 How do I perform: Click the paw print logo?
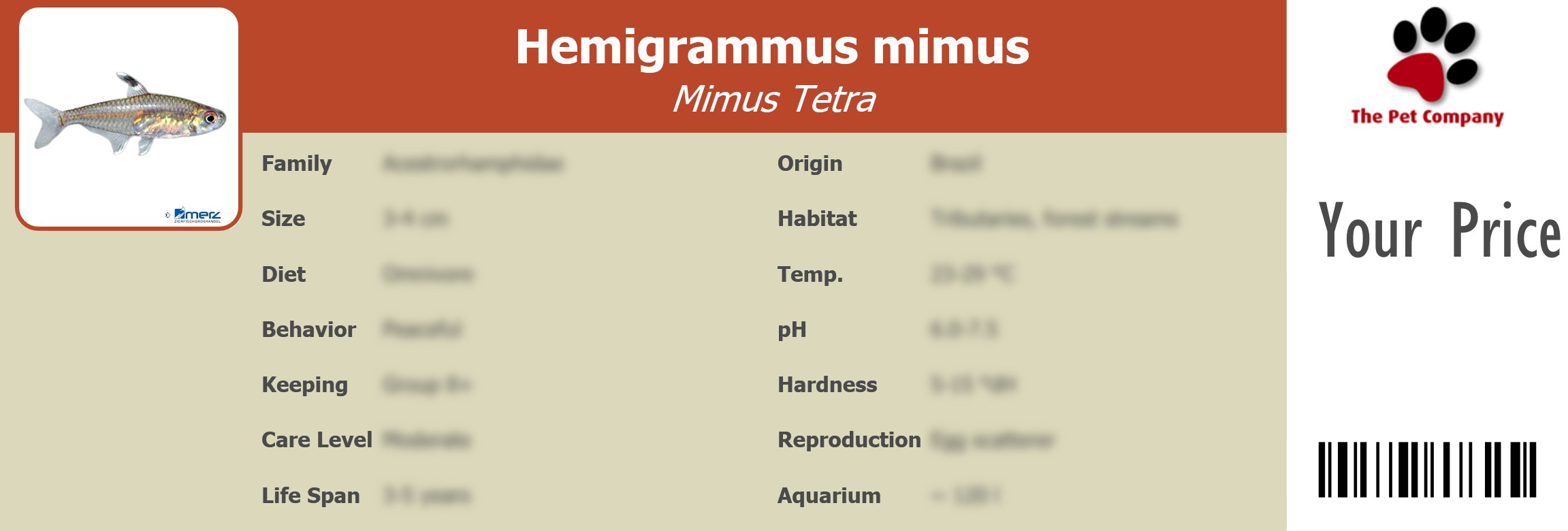(1431, 54)
